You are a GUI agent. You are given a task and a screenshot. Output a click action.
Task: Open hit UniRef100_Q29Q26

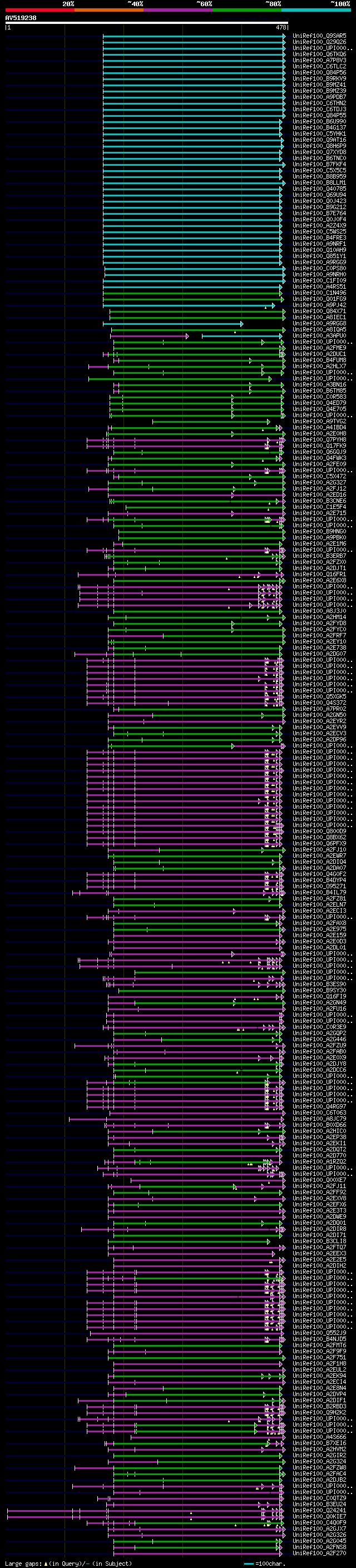tap(319, 42)
